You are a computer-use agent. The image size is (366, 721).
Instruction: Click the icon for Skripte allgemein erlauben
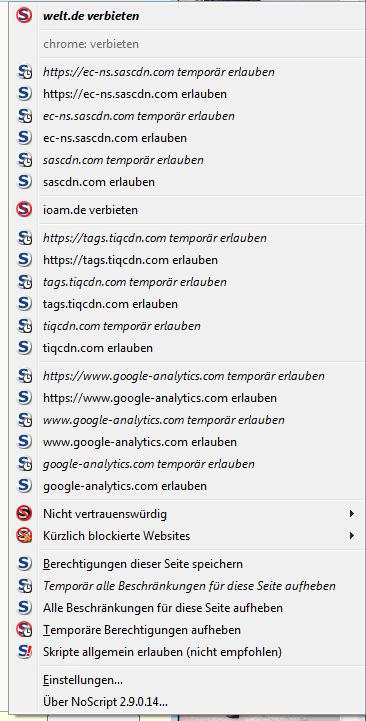coord(24,652)
